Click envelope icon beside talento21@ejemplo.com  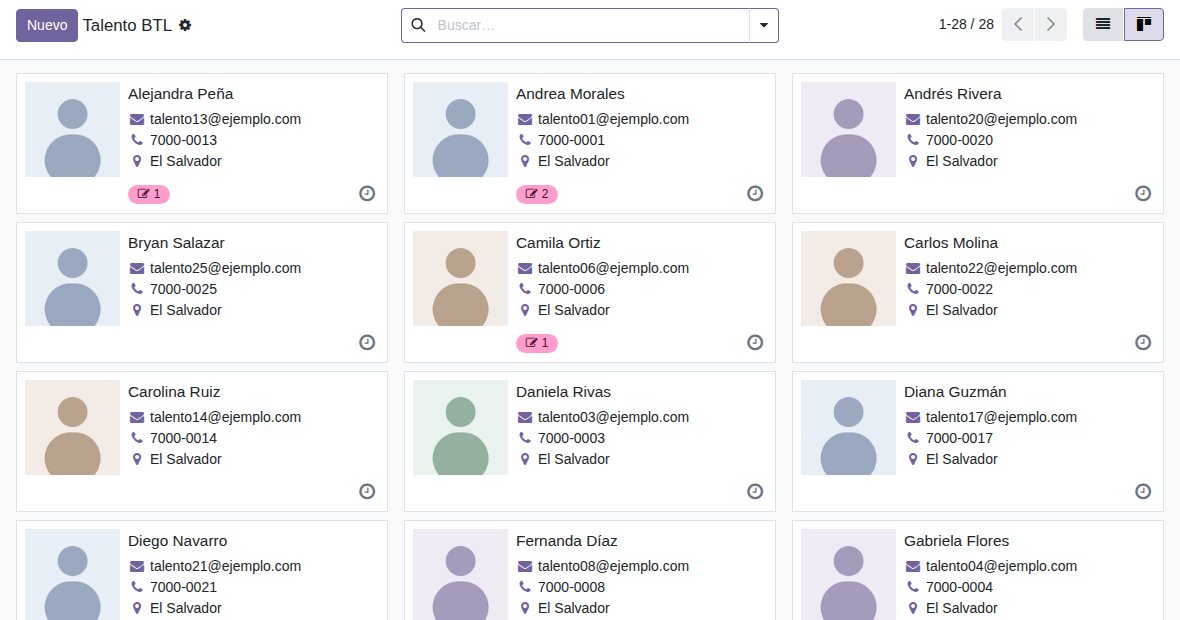point(137,566)
